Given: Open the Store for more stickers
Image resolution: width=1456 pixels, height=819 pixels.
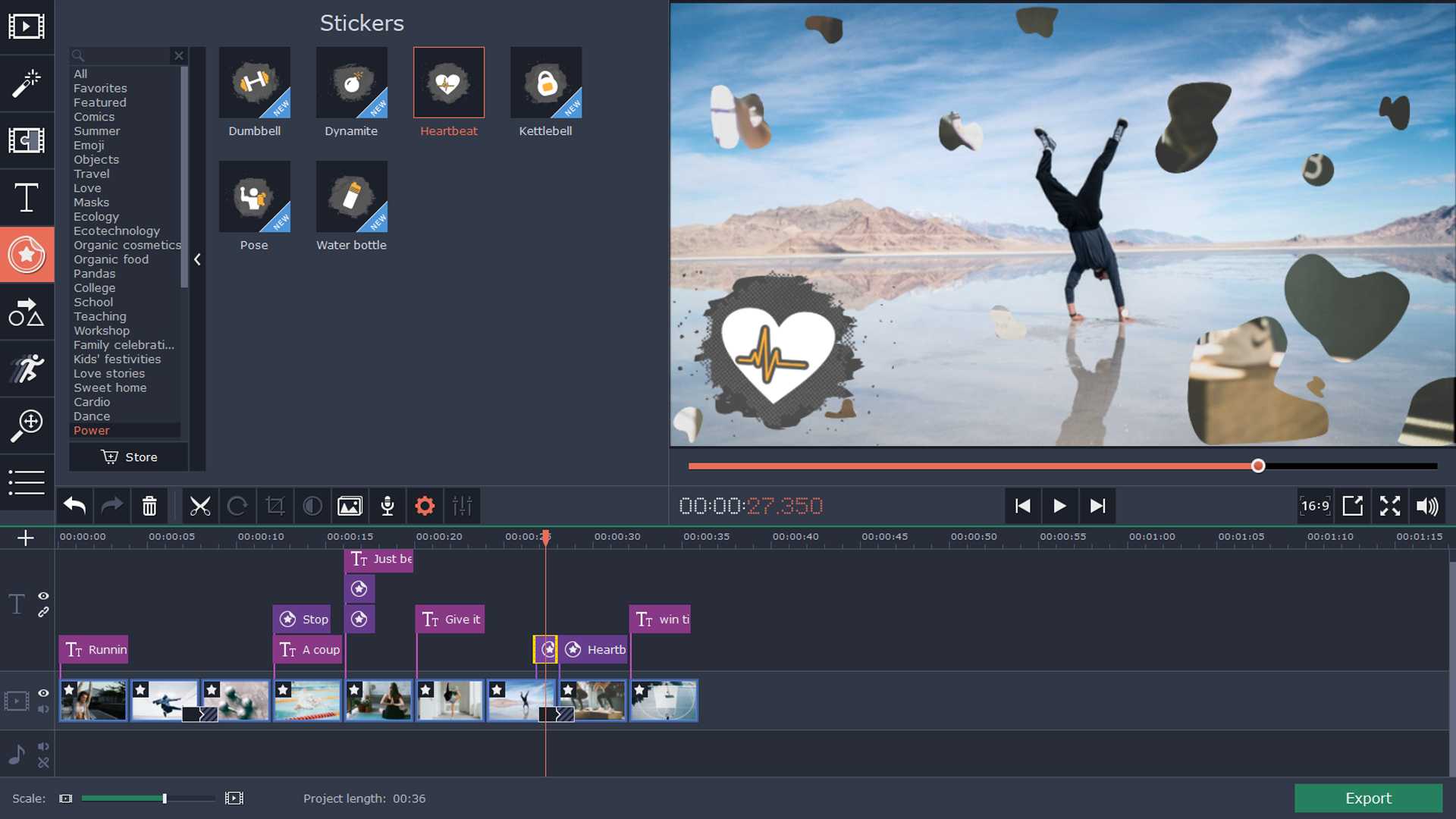Looking at the screenshot, I should (x=129, y=457).
